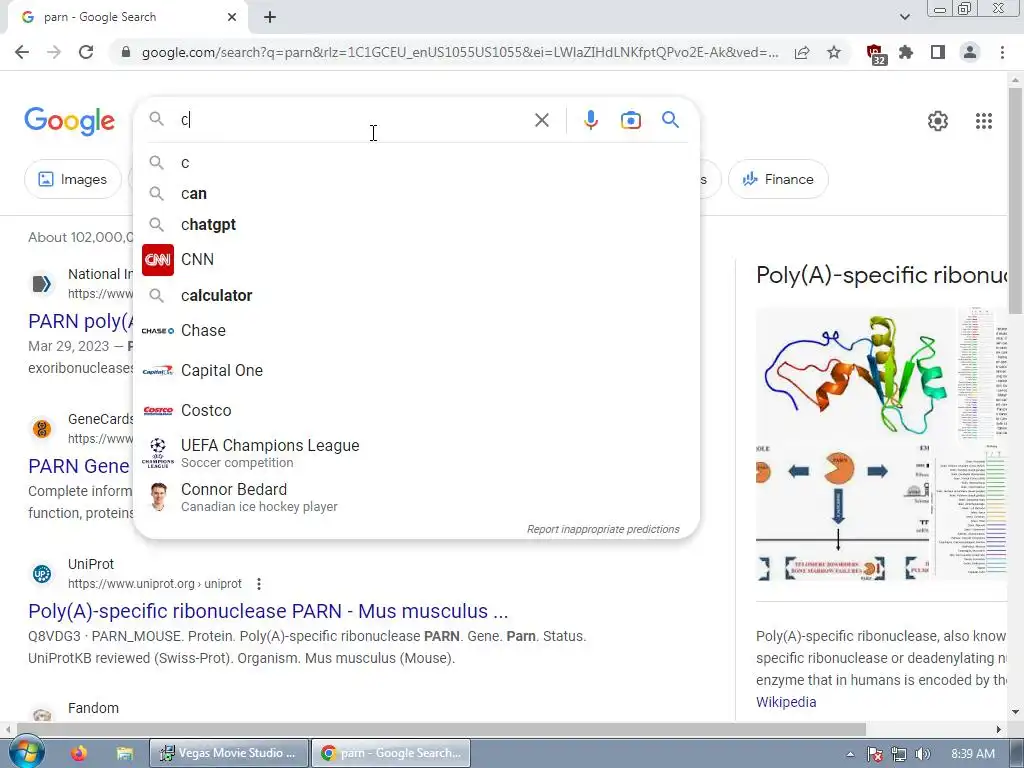Click the address bar URL
This screenshot has width=1024, height=768.
tap(460, 52)
